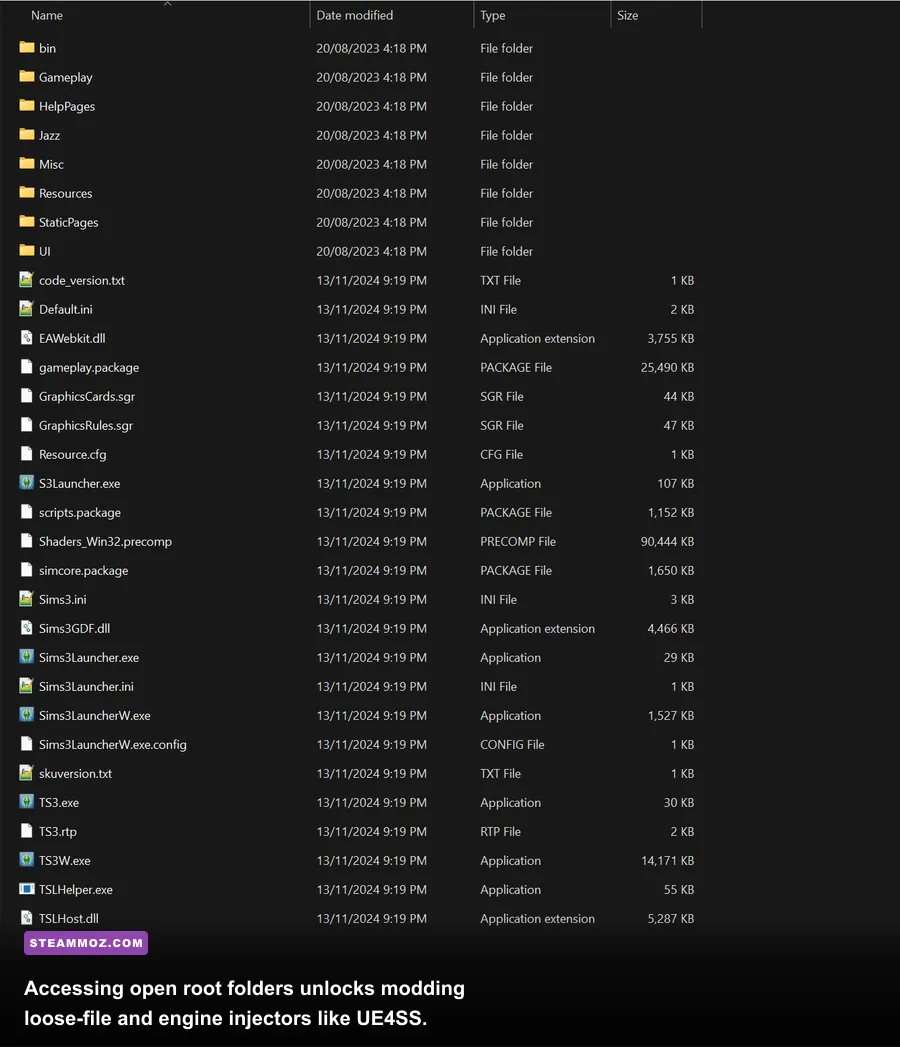This screenshot has width=900, height=1047.
Task: Click the 4,466 KB size value
Action: click(670, 628)
